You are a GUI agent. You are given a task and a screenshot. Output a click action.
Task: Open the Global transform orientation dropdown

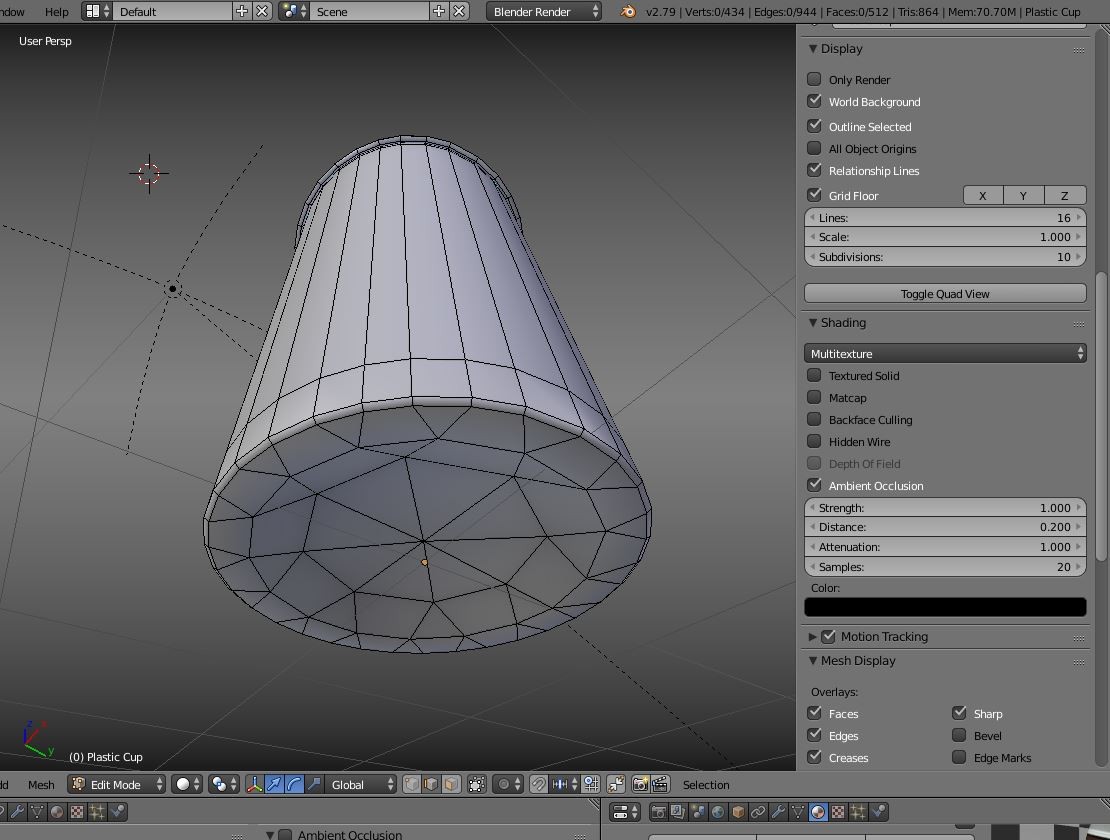click(x=350, y=785)
